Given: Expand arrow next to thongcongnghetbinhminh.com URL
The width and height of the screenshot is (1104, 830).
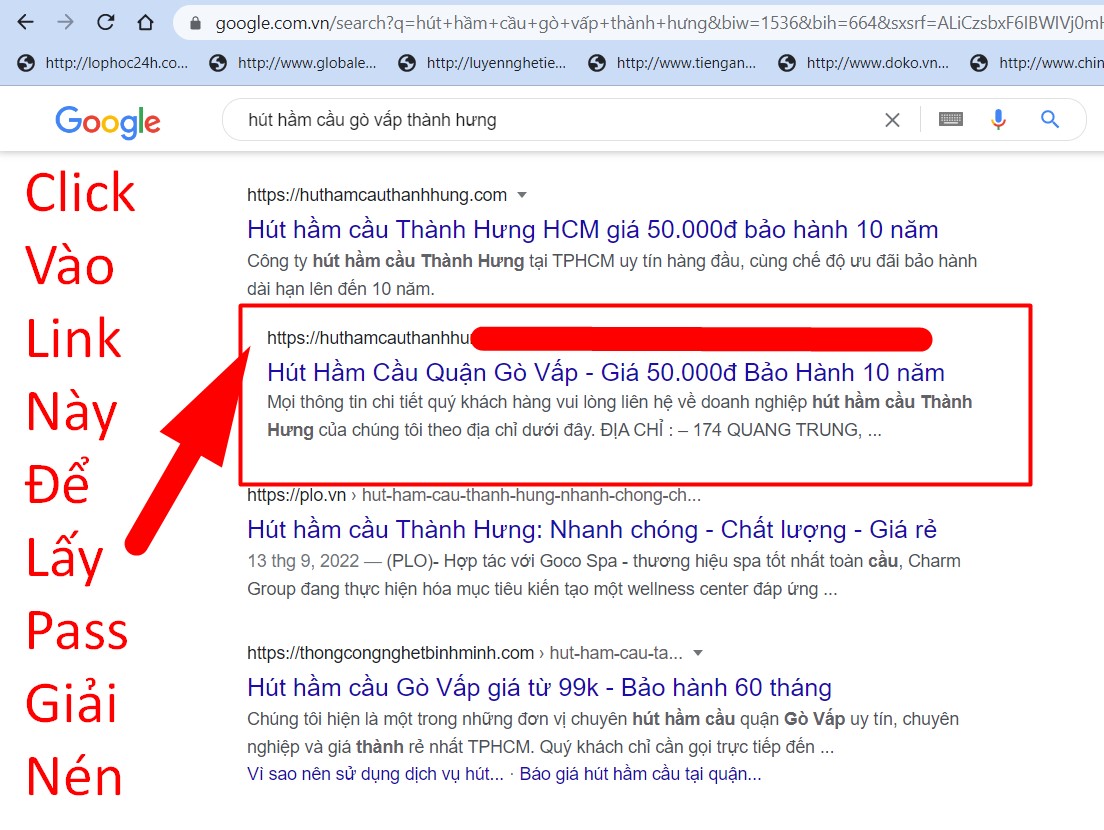Looking at the screenshot, I should (x=698, y=653).
